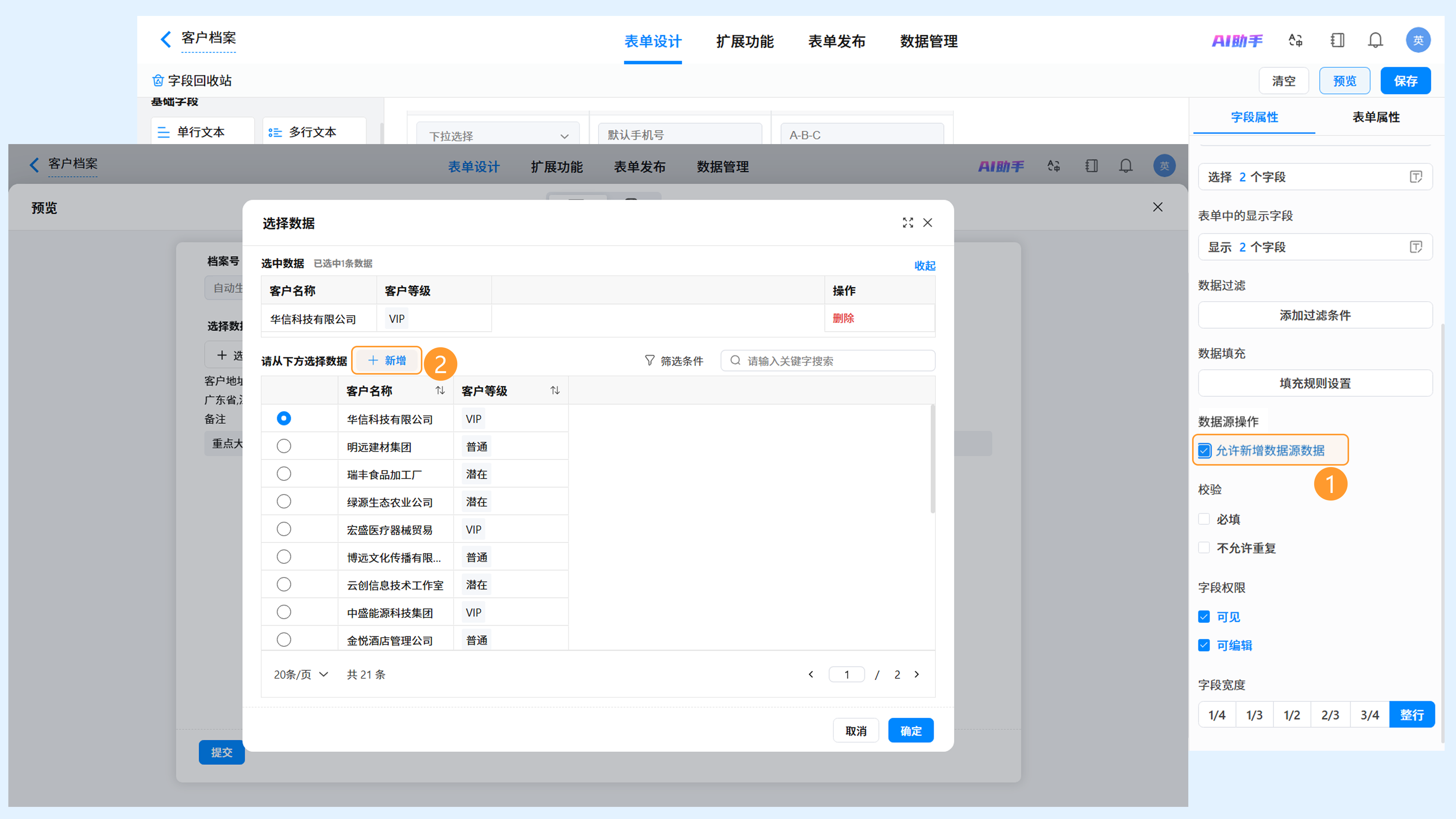
Task: Open the 字段属性 tab
Action: (x=1254, y=117)
